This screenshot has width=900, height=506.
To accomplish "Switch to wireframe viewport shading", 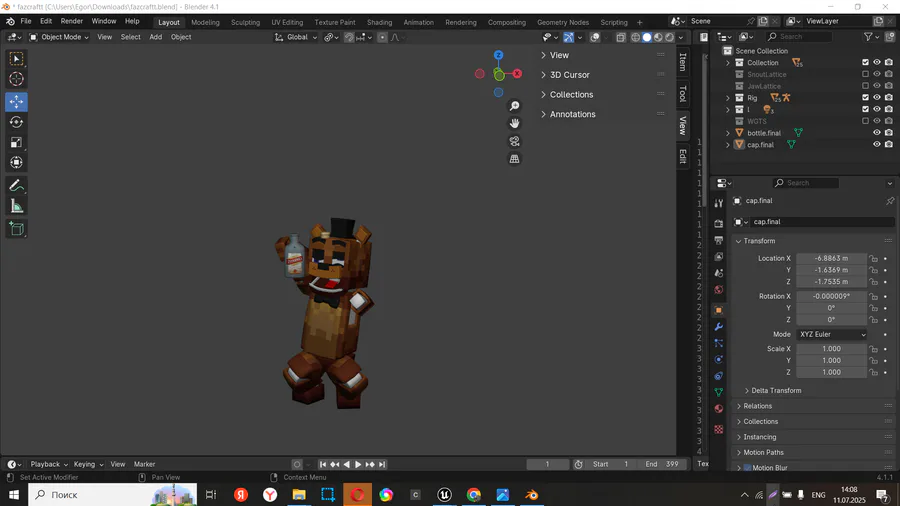I will tap(635, 37).
